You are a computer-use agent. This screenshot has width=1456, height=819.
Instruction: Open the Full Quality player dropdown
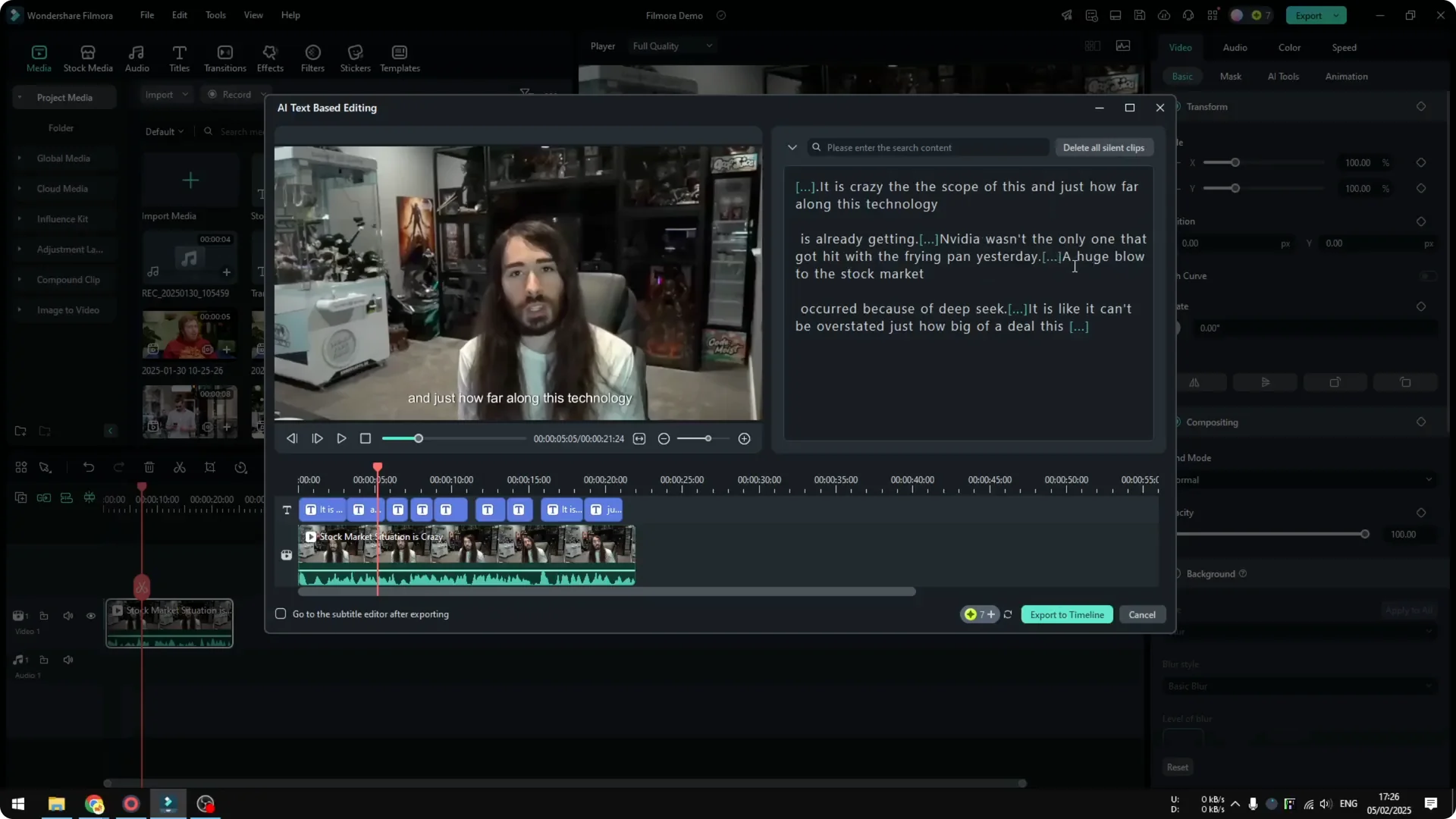pyautogui.click(x=672, y=45)
